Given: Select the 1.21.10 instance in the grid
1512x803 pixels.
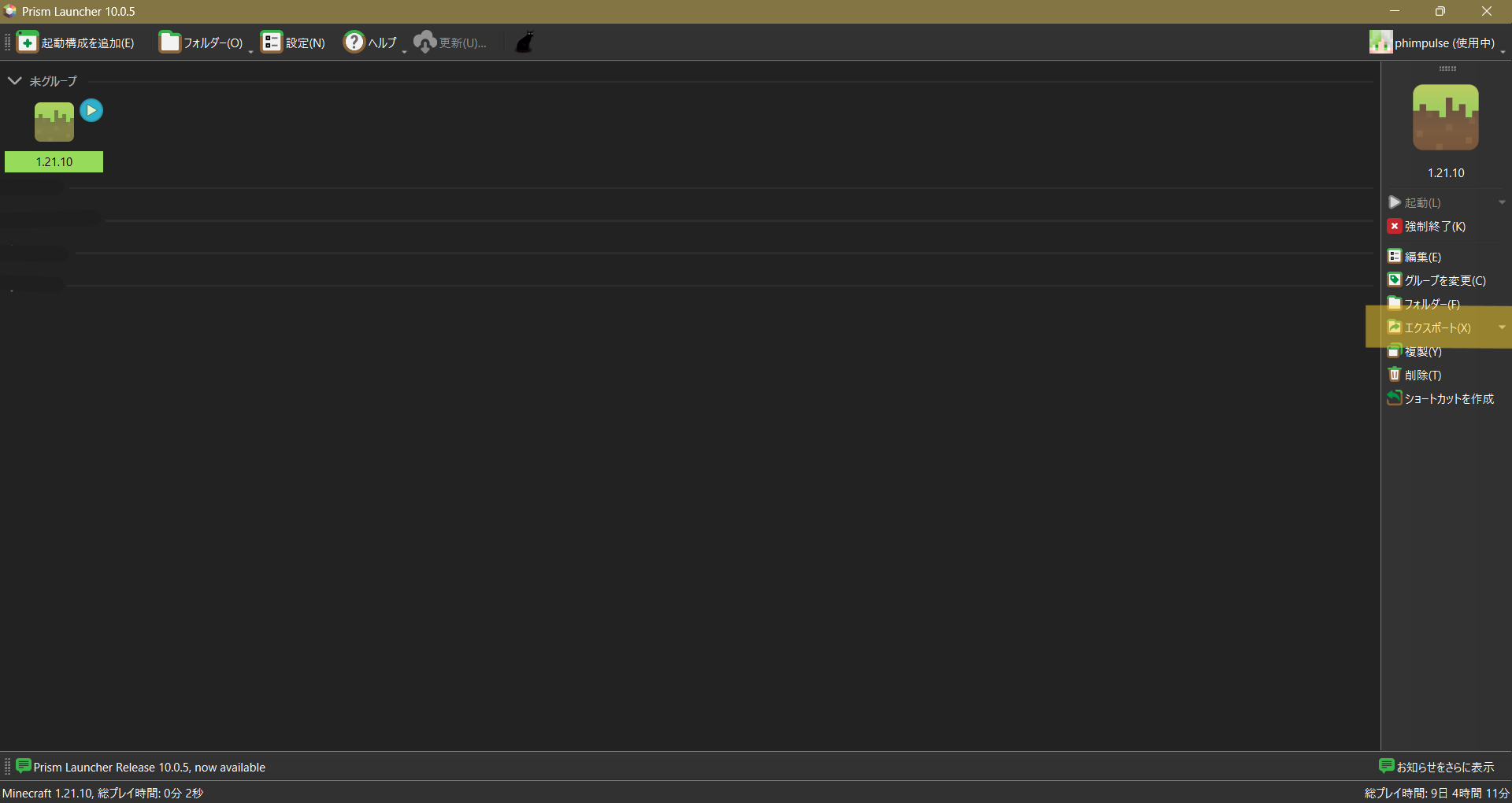Looking at the screenshot, I should pos(54,134).
